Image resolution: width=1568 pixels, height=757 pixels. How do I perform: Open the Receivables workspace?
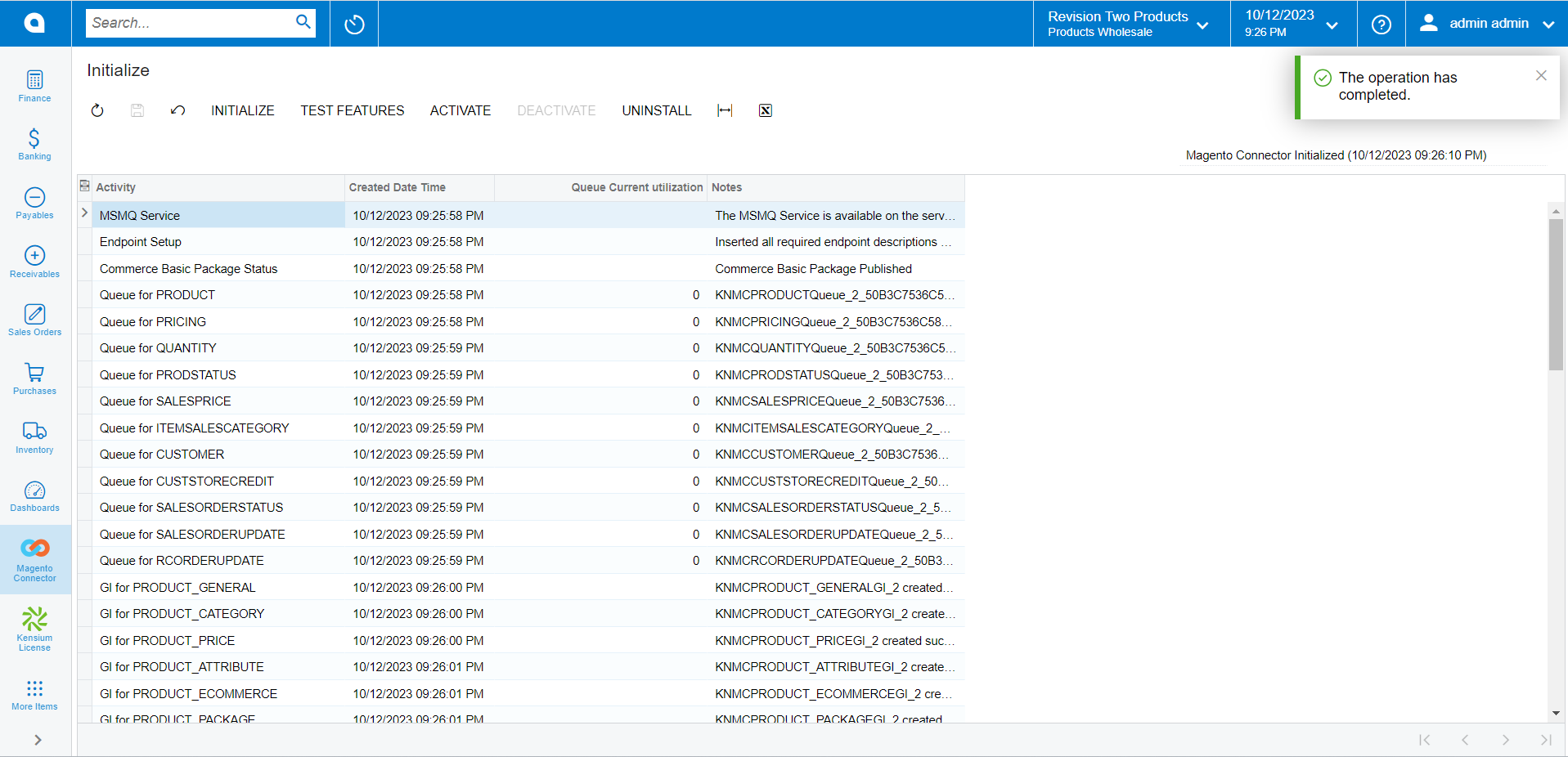34,261
